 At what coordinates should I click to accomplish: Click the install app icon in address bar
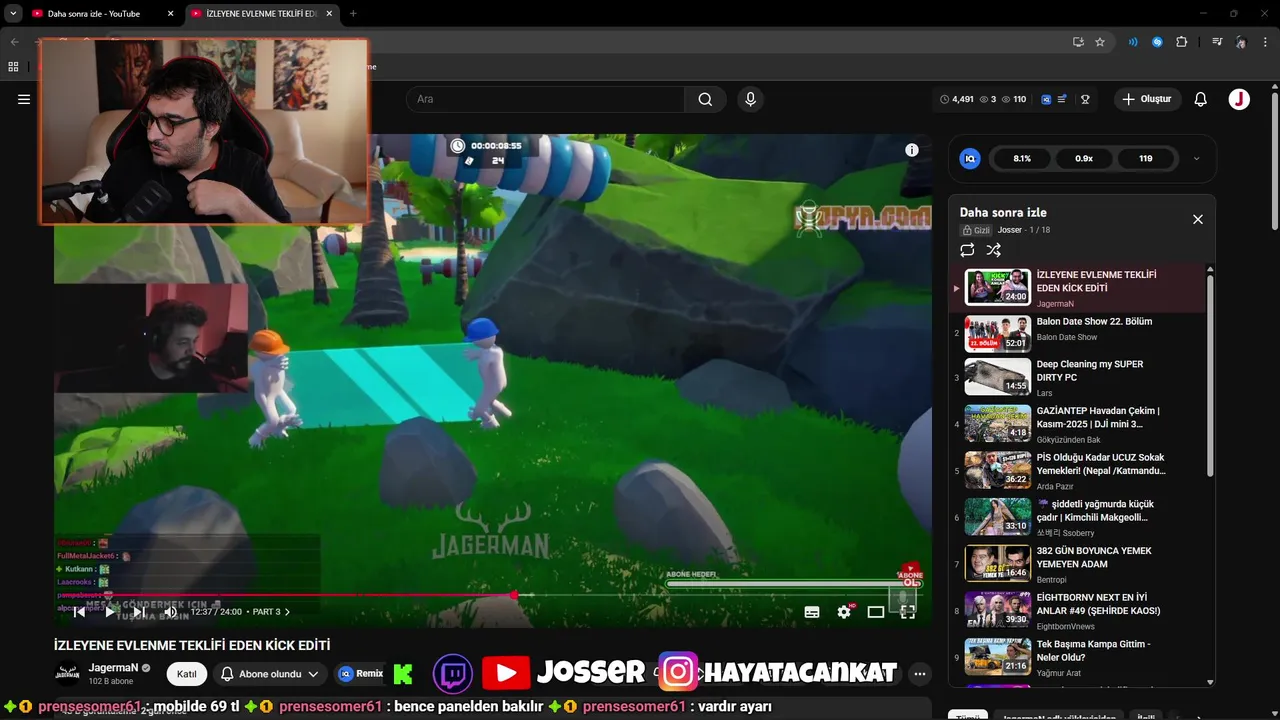(1078, 42)
